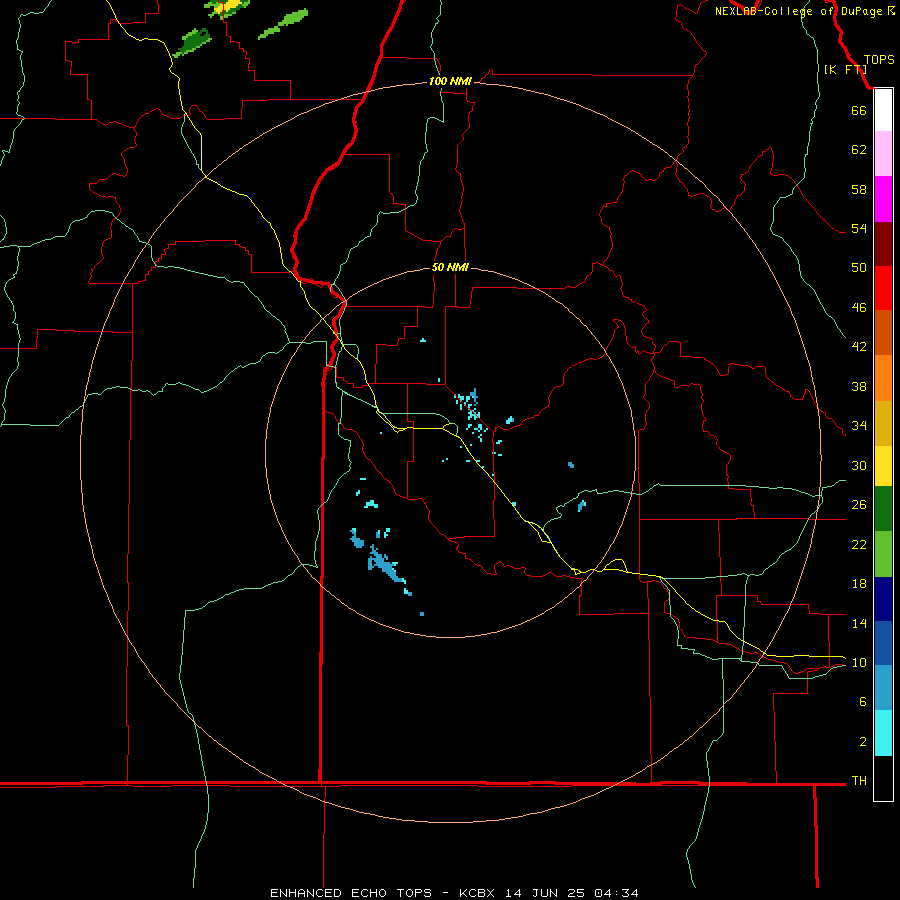This screenshot has width=900, height=900.
Task: Pick the bright orange legend swatch
Action: click(883, 378)
